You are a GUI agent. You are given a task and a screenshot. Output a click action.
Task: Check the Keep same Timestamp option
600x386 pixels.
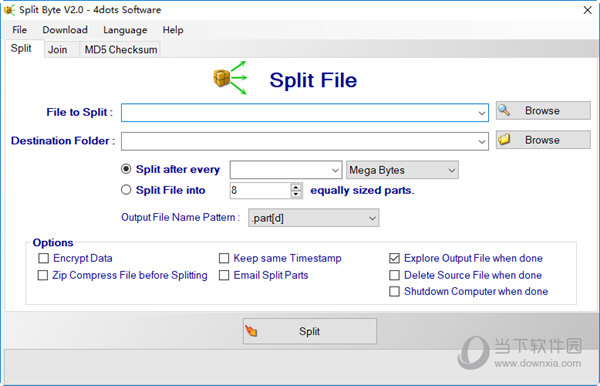[x=224, y=258]
